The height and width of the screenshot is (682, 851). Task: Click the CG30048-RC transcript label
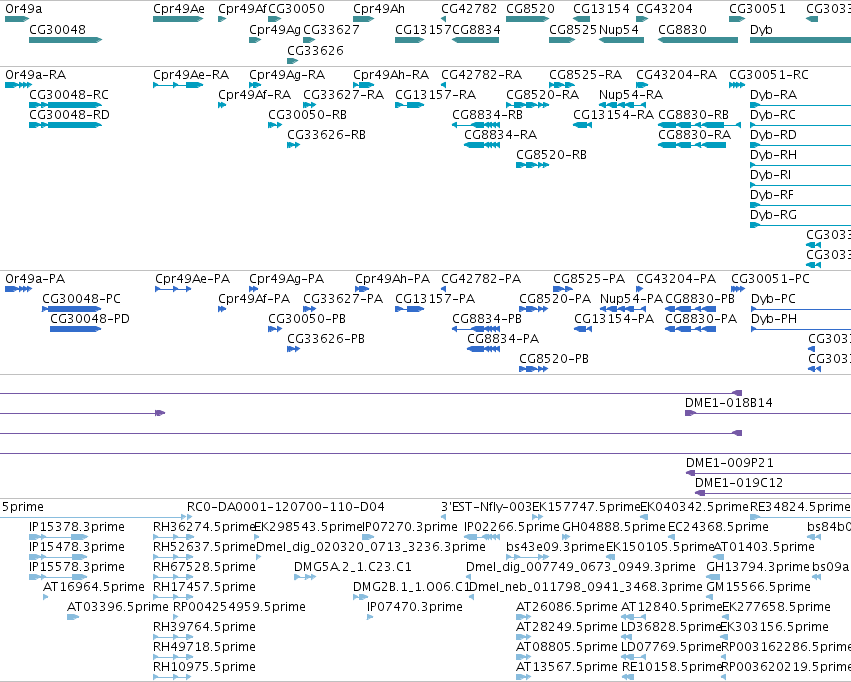tap(69, 94)
